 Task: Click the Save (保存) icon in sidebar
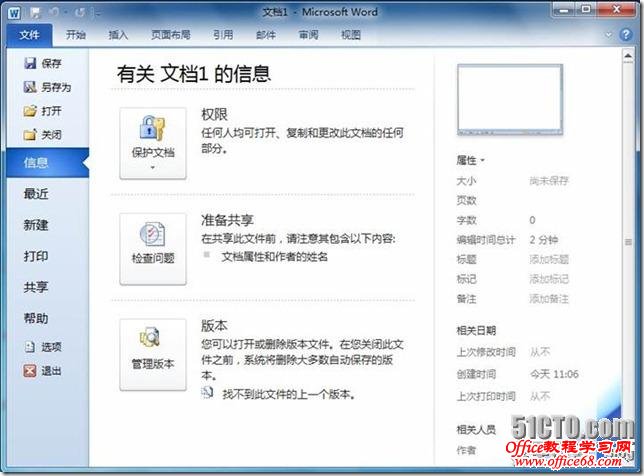pyautogui.click(x=30, y=63)
